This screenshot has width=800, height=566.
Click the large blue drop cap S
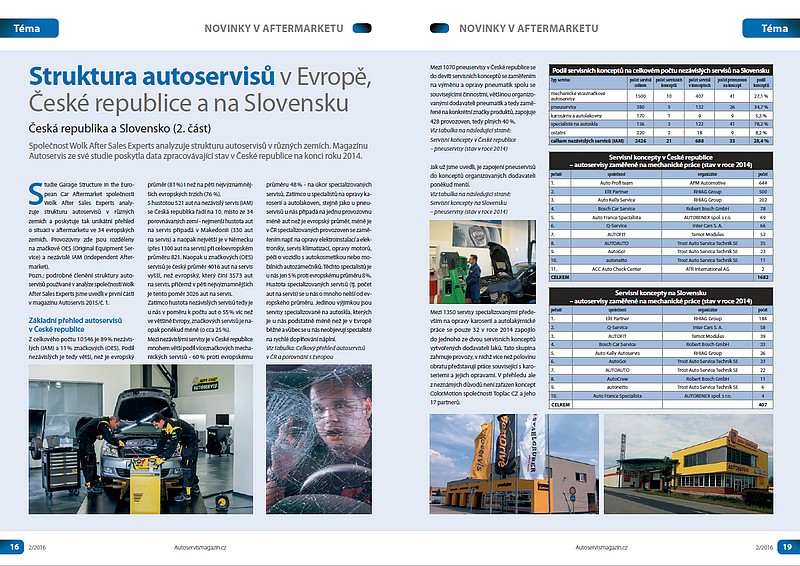[x=35, y=193]
